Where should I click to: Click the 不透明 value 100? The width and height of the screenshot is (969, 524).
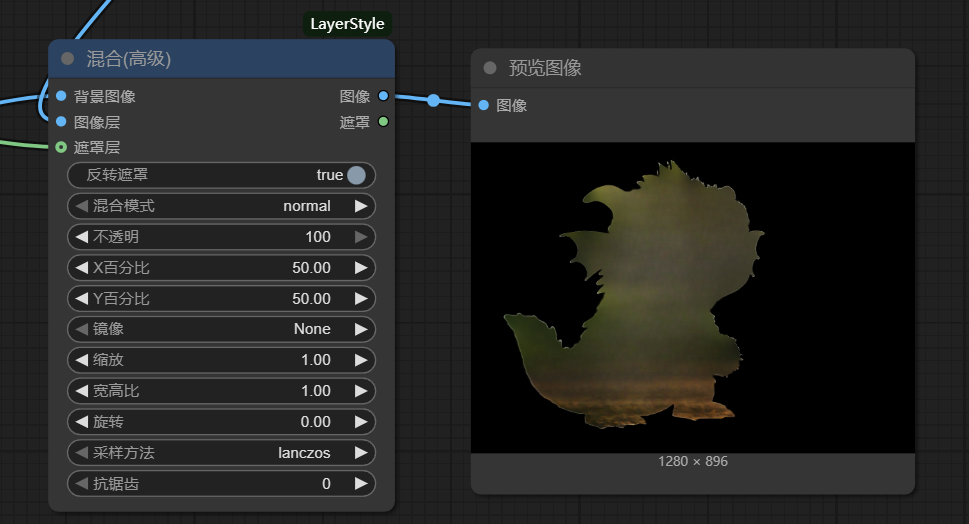[x=318, y=237]
